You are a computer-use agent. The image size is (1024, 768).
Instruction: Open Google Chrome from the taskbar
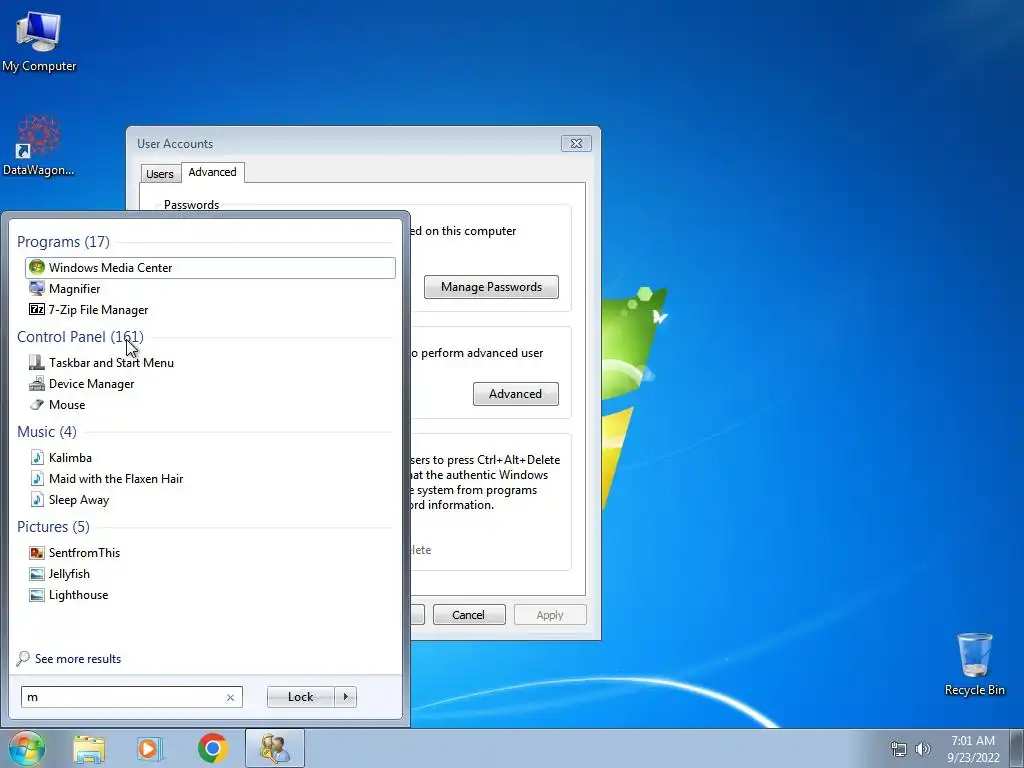click(x=212, y=748)
